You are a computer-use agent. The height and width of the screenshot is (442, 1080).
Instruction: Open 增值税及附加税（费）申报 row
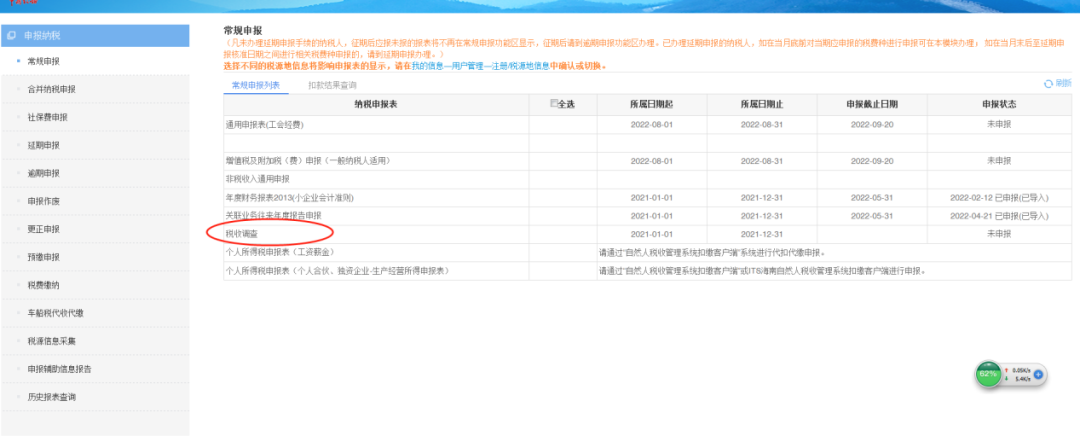[647, 161]
